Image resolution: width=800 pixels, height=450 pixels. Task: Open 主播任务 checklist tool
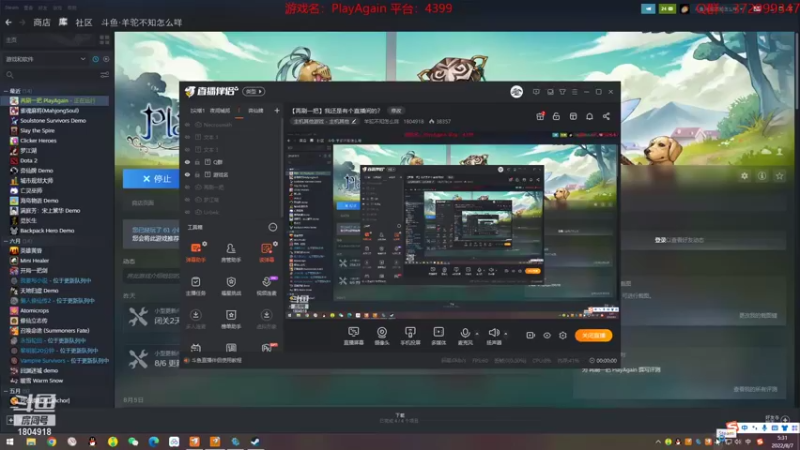click(x=195, y=286)
